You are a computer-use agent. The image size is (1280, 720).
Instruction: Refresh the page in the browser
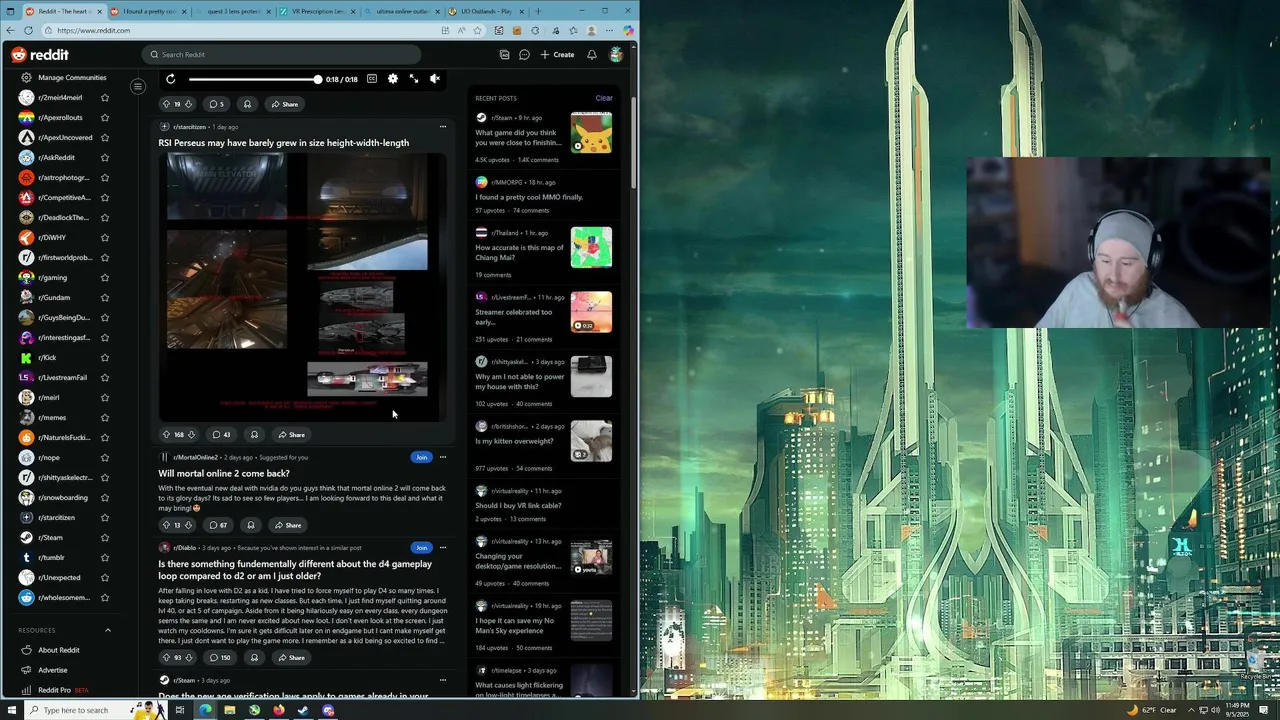(27, 30)
